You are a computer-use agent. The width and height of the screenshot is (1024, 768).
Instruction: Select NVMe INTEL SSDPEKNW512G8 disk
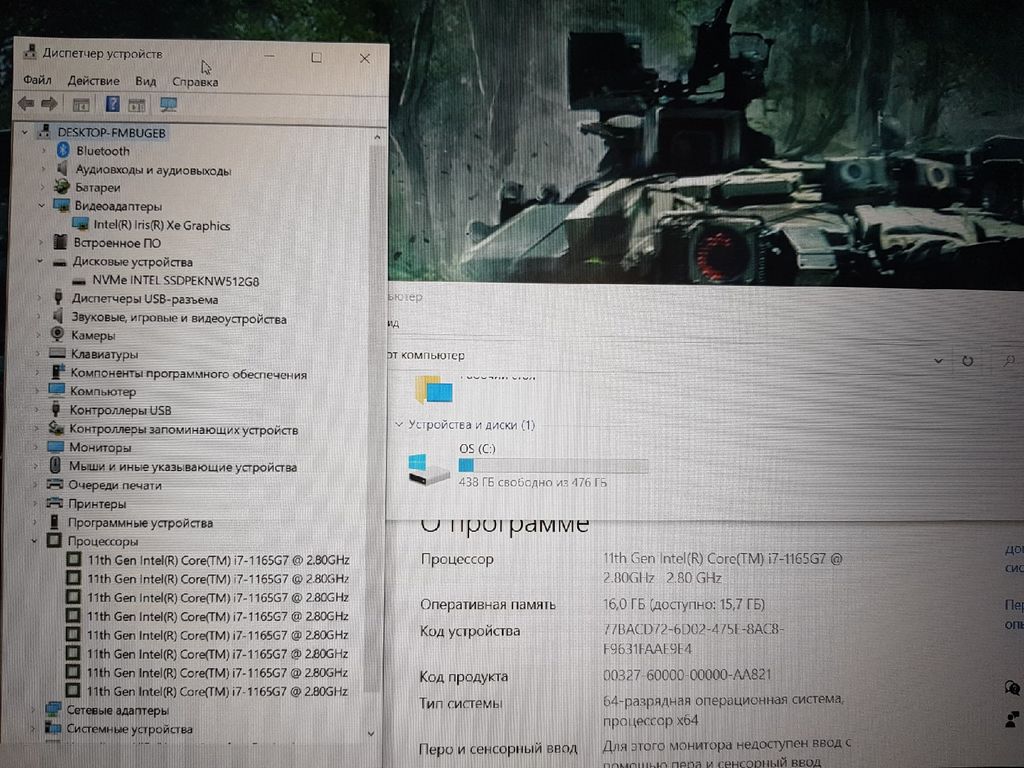click(175, 281)
